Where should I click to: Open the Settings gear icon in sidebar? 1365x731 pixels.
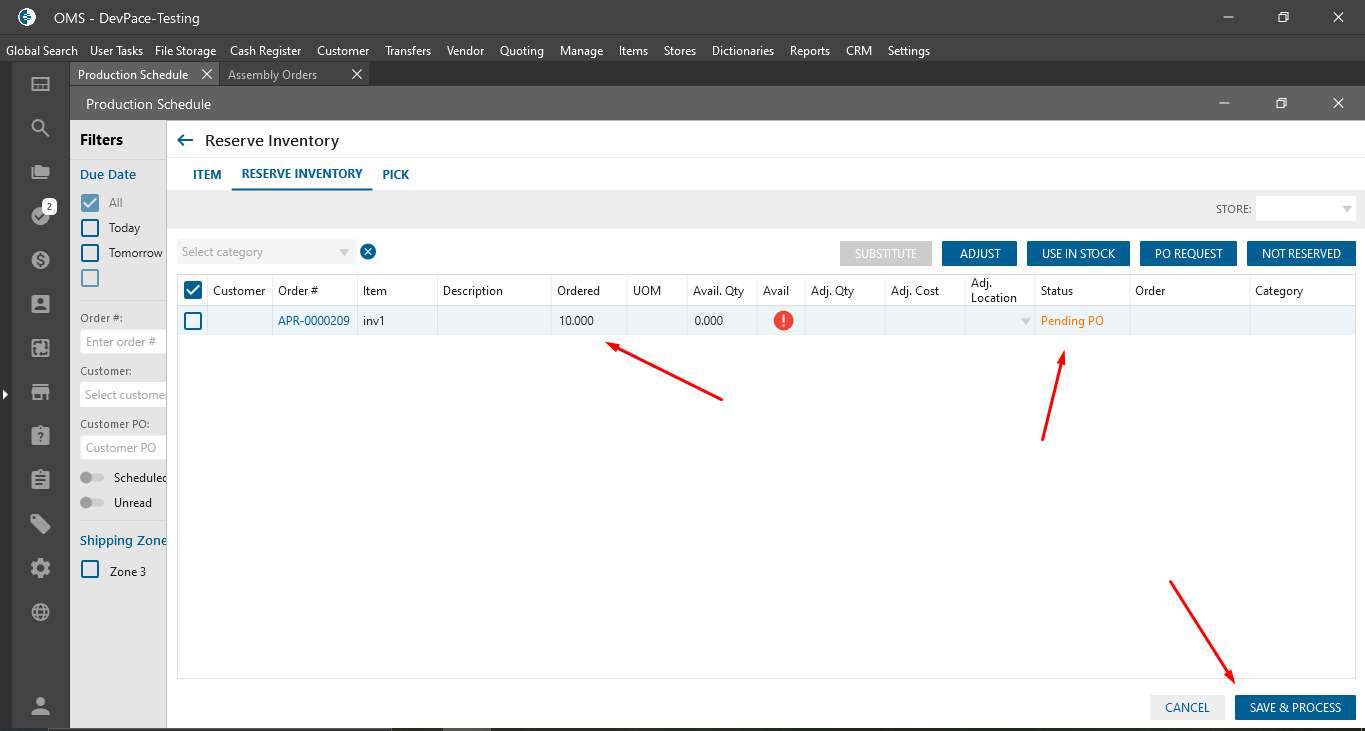click(40, 568)
